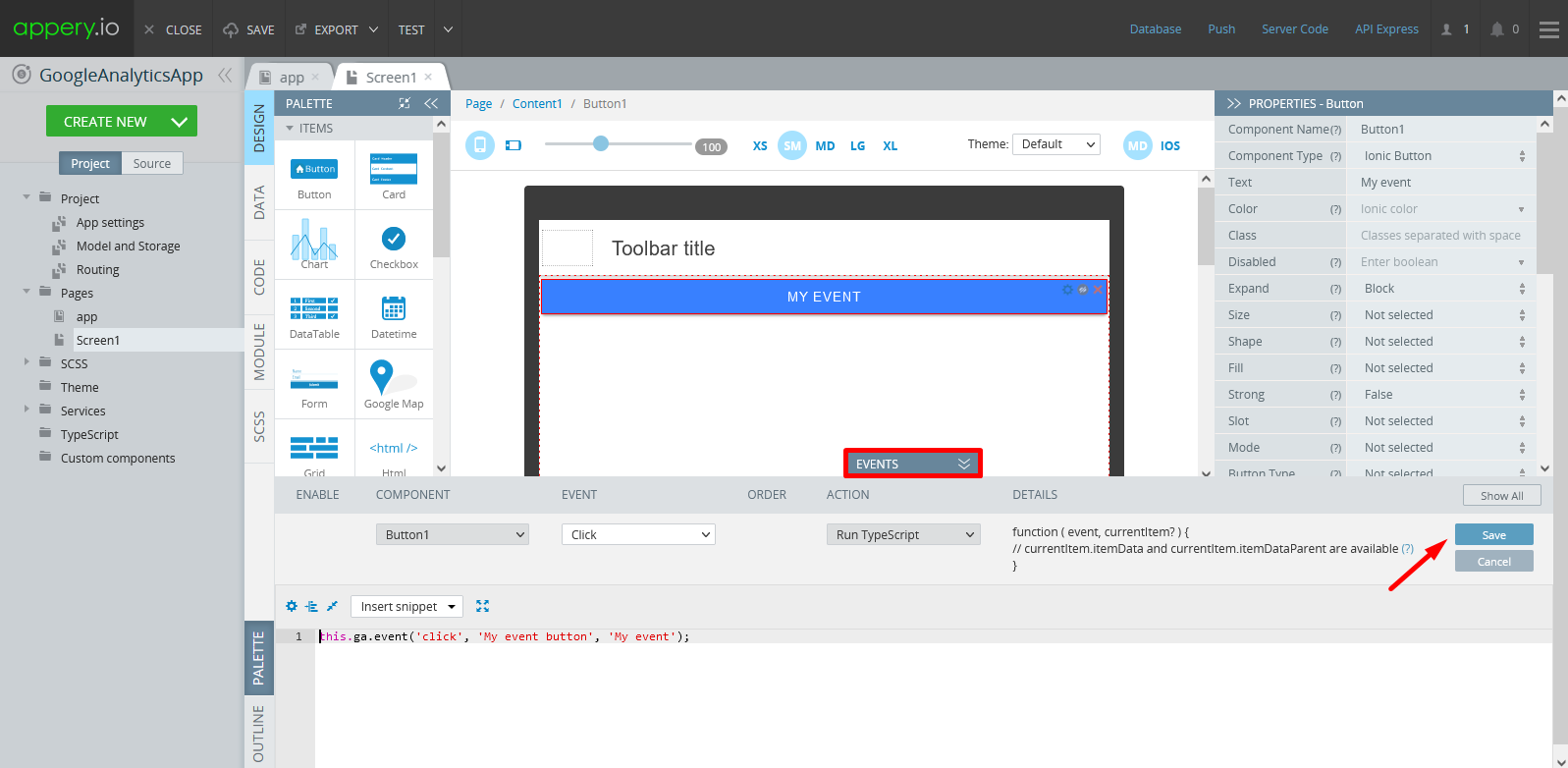Click Show All events button
This screenshot has height=768, width=1568.
(1501, 495)
